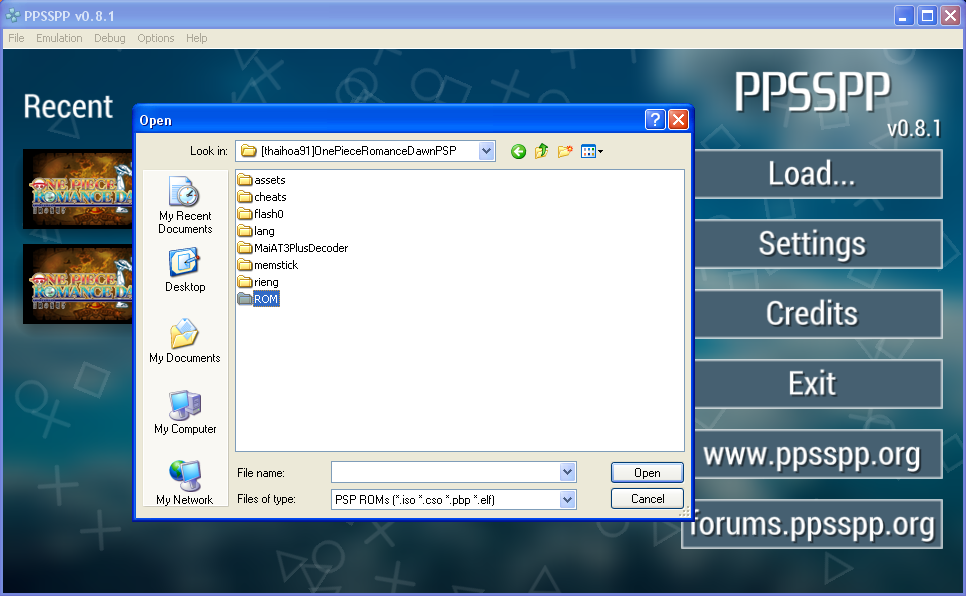Click the PPSSPP title bar app icon
This screenshot has width=966, height=596.
coord(12,15)
